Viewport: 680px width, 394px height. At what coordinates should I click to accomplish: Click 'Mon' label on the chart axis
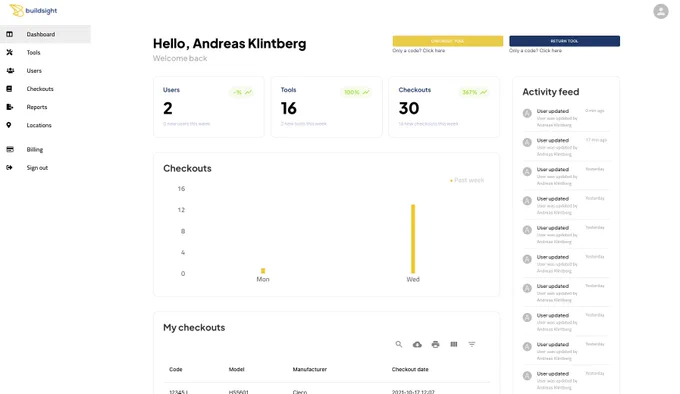point(263,280)
